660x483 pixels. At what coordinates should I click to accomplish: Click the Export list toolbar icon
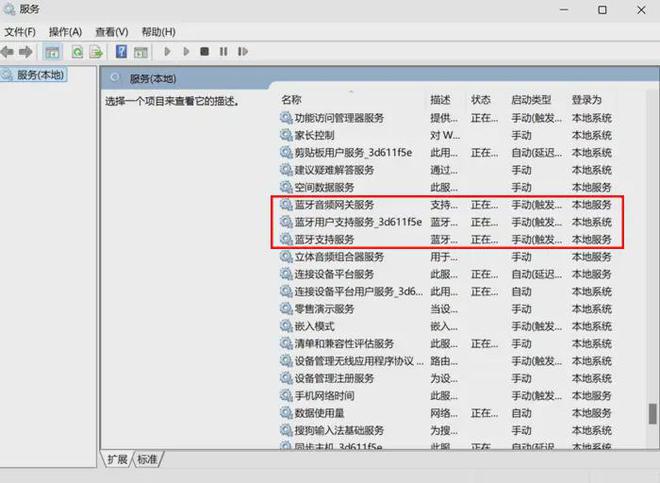[96, 52]
